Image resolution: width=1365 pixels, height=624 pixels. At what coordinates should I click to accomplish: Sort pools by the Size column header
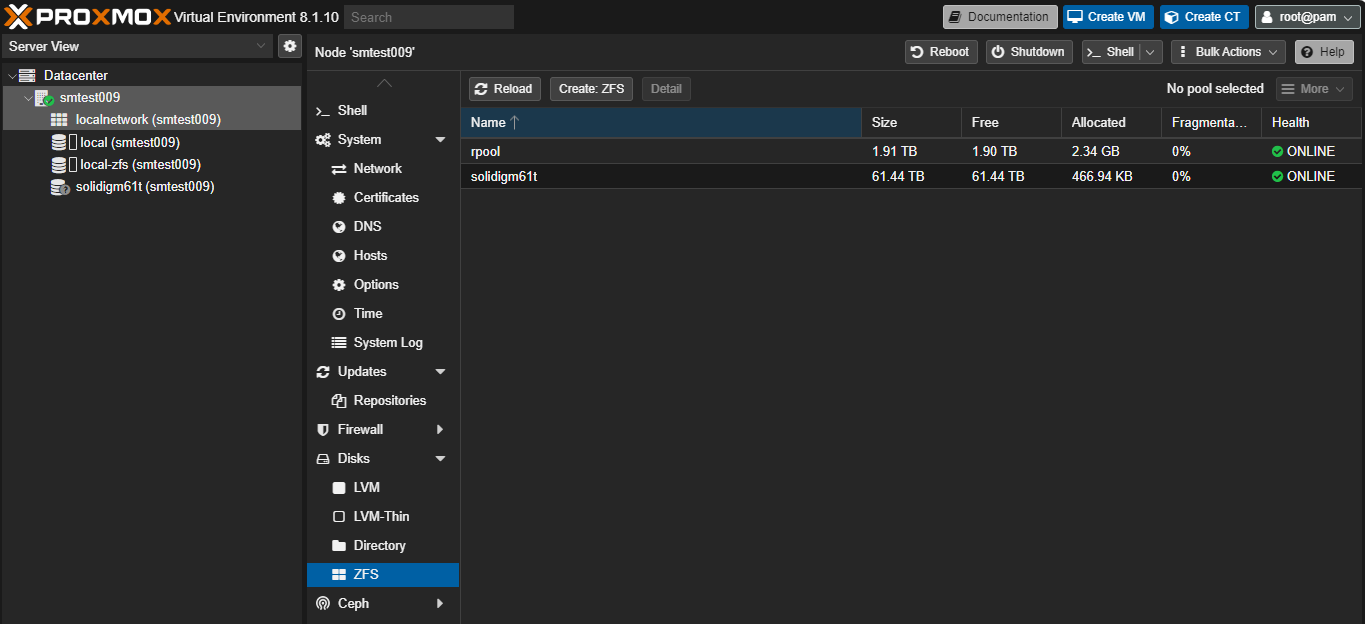click(909, 123)
